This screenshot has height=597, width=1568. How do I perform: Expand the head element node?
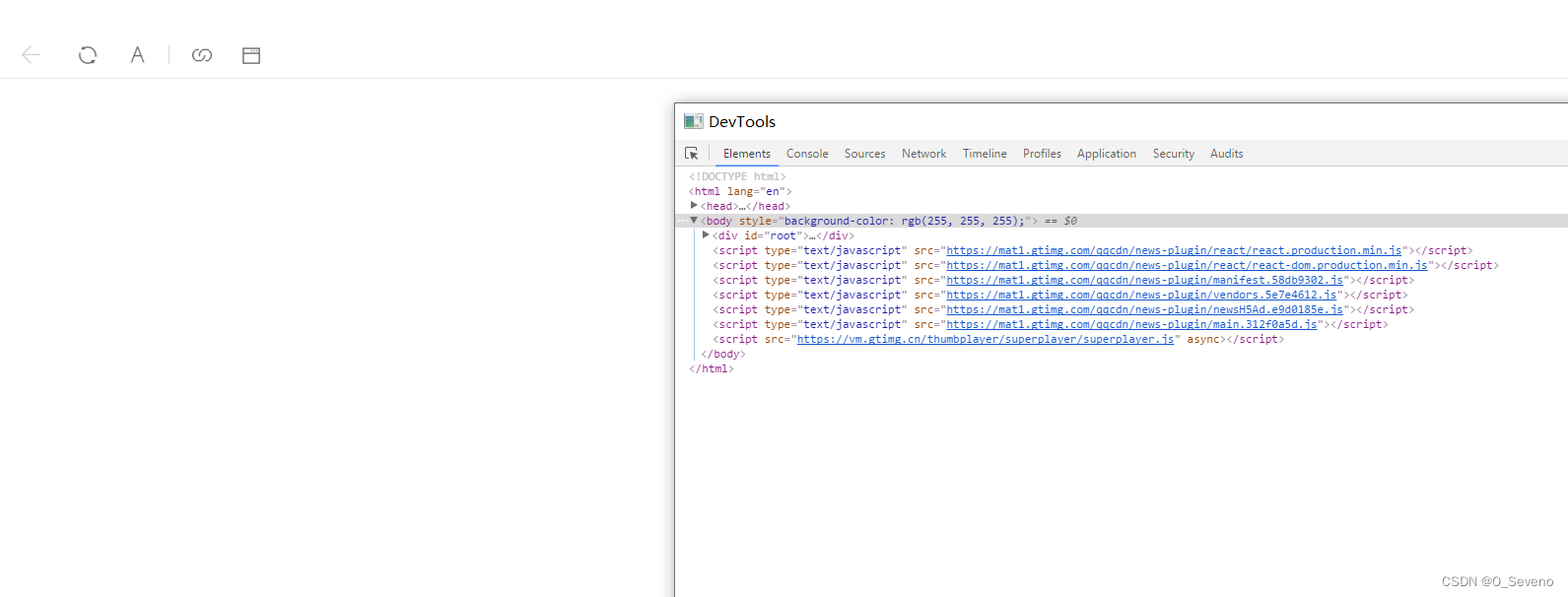(694, 206)
